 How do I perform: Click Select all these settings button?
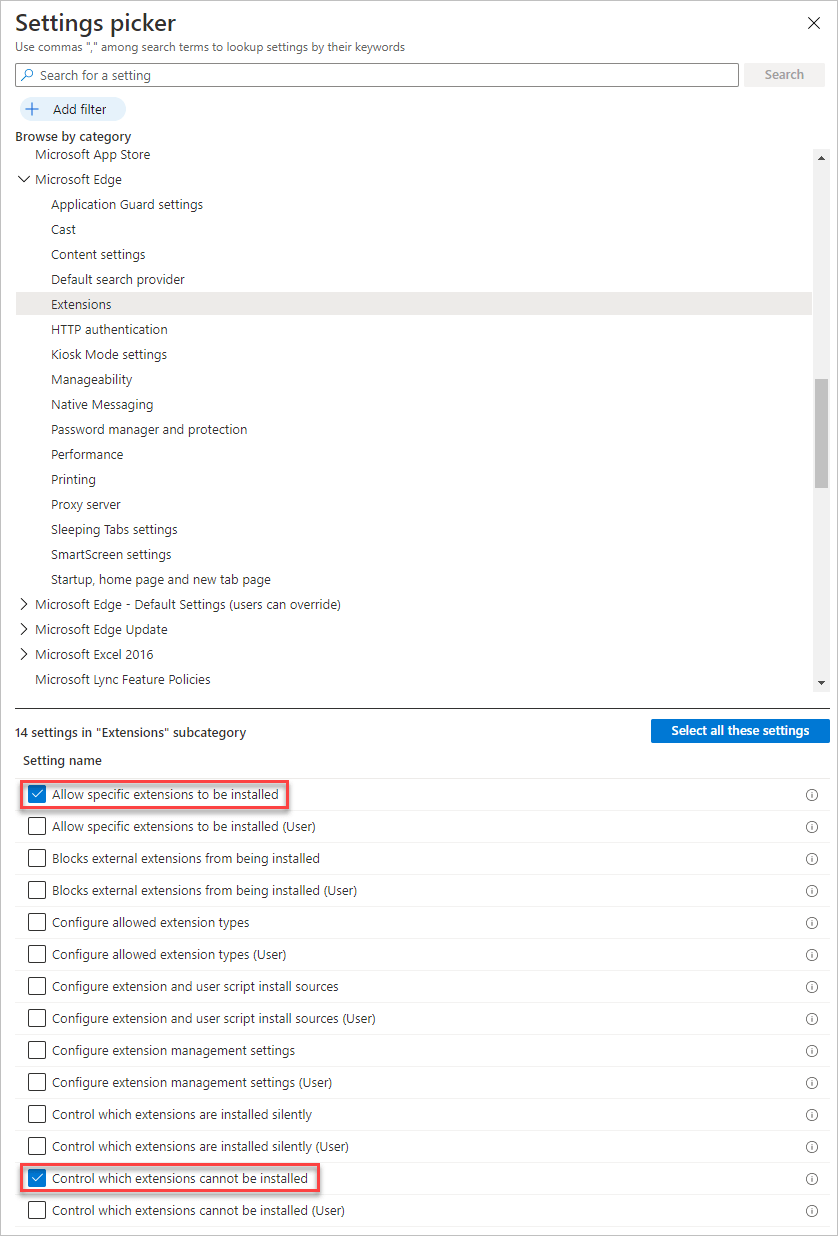pos(740,731)
